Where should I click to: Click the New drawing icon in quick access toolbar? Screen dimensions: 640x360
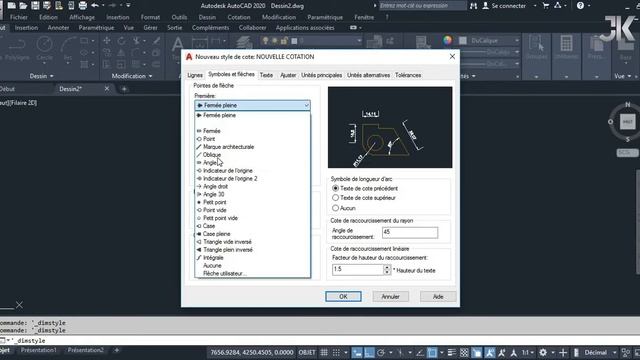(11, 6)
